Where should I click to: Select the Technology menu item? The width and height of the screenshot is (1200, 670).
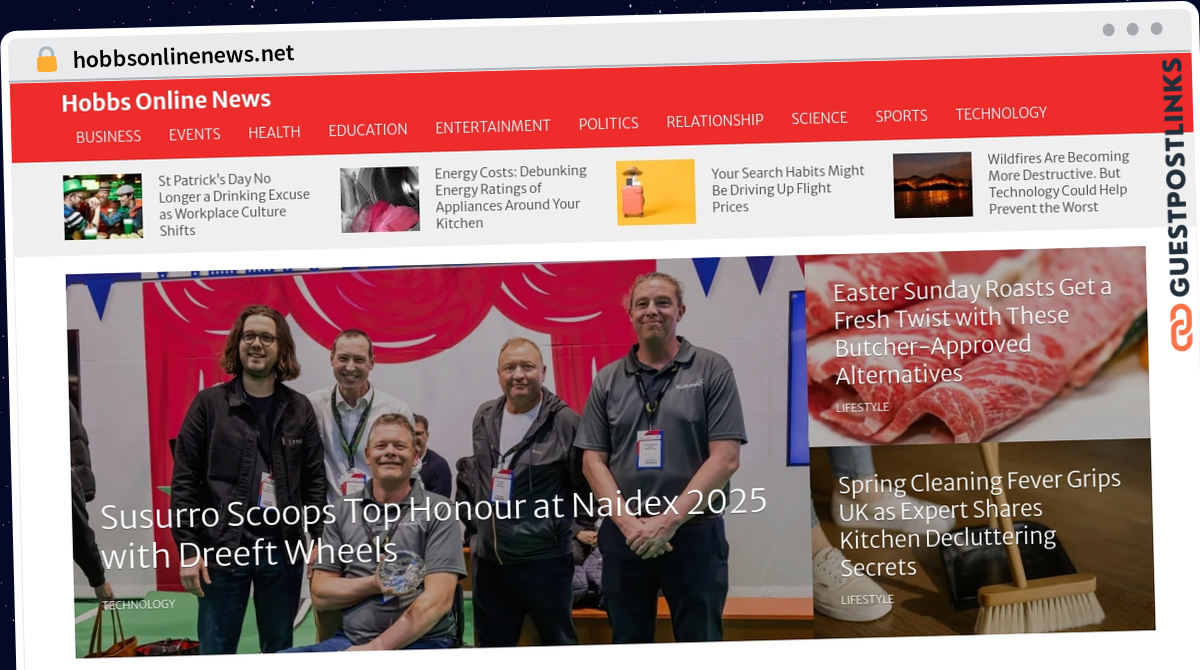coord(1001,114)
